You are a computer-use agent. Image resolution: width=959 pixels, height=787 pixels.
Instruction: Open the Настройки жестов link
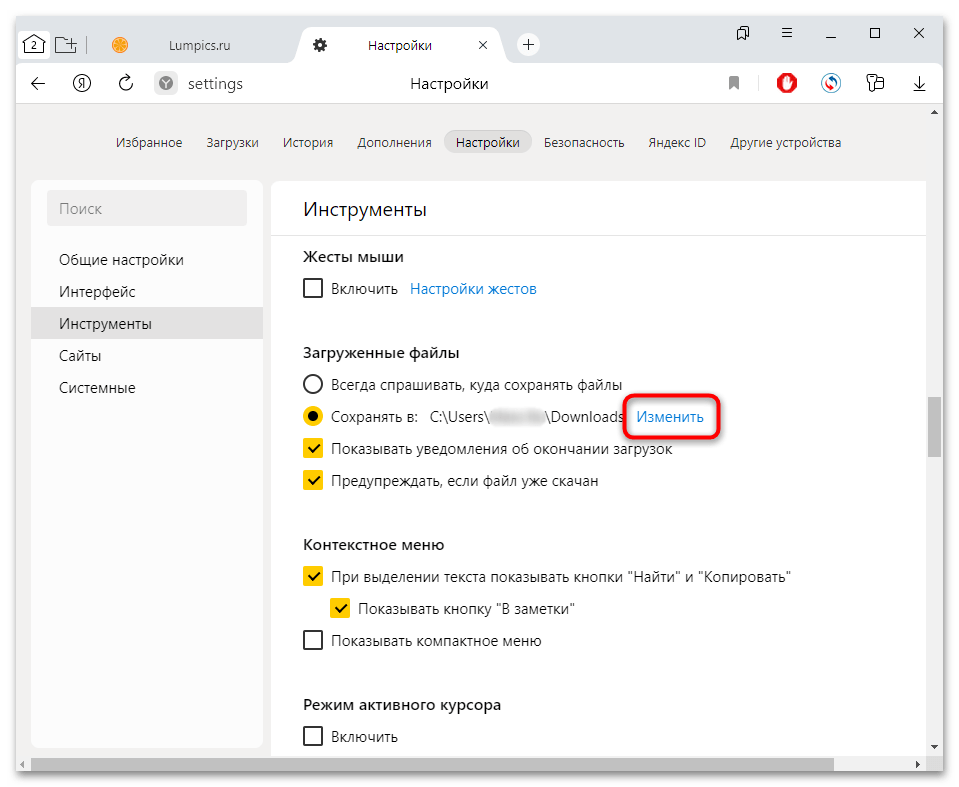[x=473, y=289]
